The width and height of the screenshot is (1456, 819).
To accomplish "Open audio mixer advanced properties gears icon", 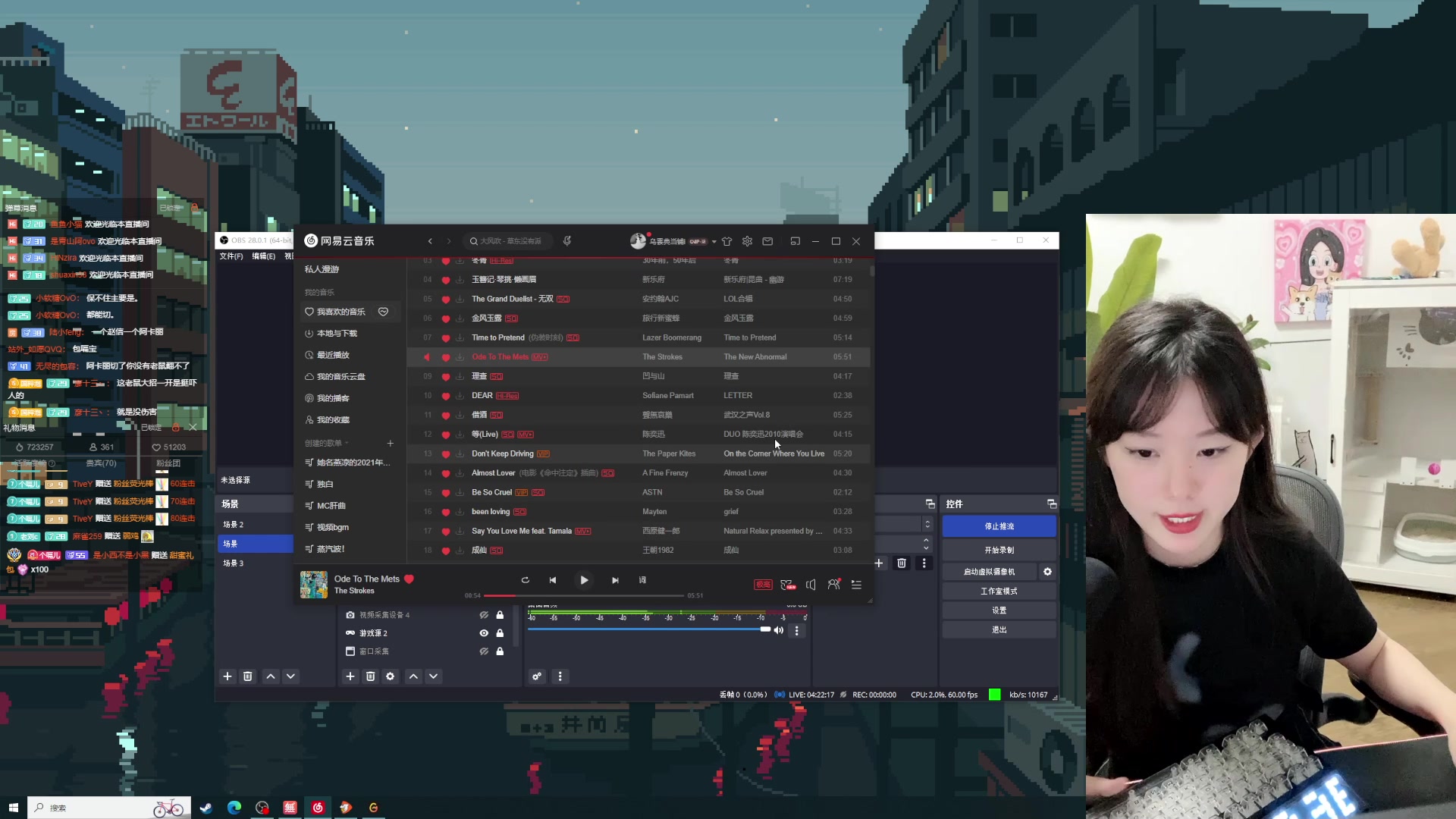I will pos(537,676).
